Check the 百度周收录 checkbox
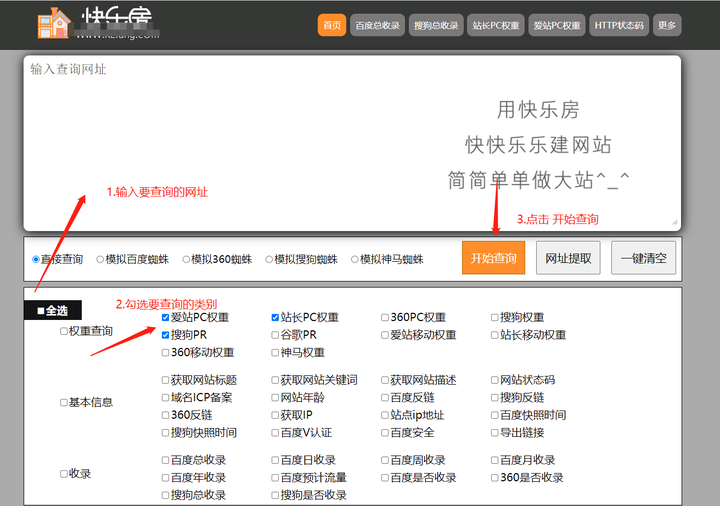 pyautogui.click(x=385, y=460)
